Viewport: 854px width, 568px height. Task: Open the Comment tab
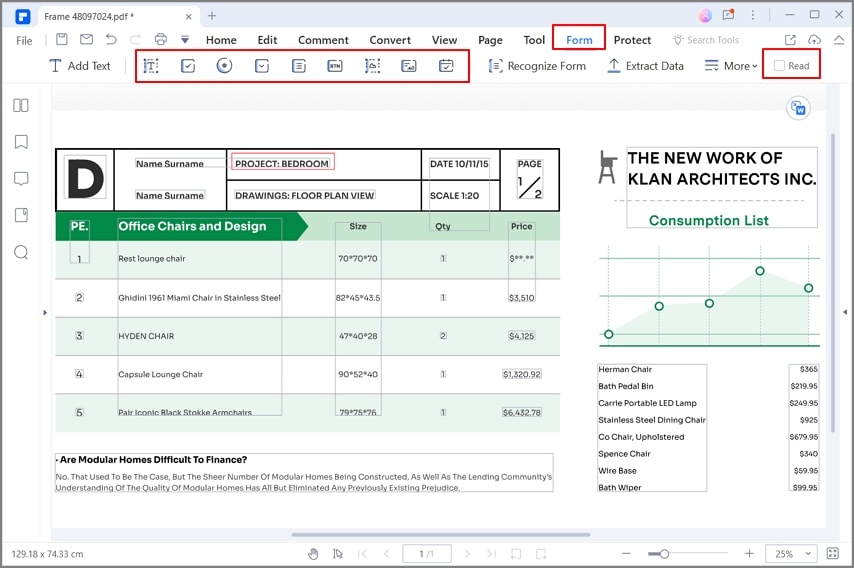click(323, 40)
